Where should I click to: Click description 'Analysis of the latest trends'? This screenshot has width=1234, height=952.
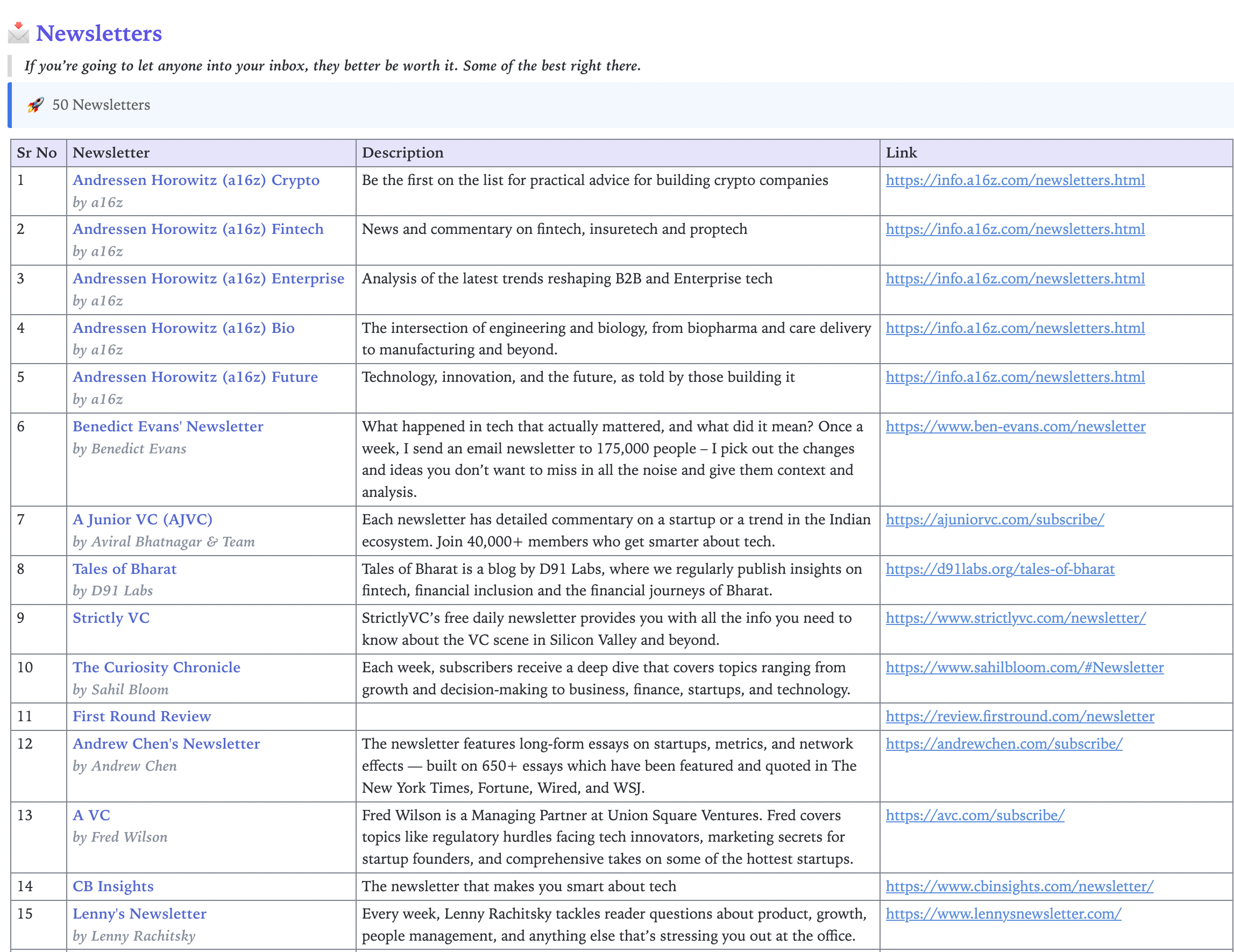(x=568, y=279)
